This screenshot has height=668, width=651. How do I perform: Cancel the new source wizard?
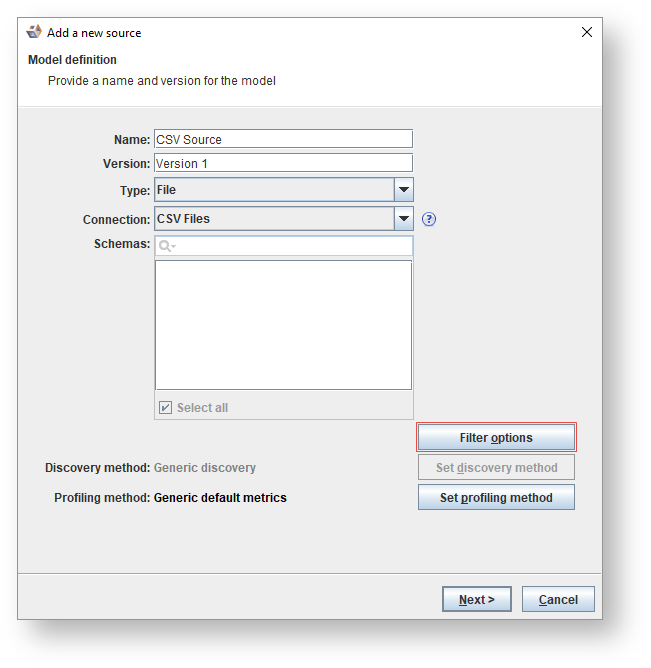pos(558,600)
